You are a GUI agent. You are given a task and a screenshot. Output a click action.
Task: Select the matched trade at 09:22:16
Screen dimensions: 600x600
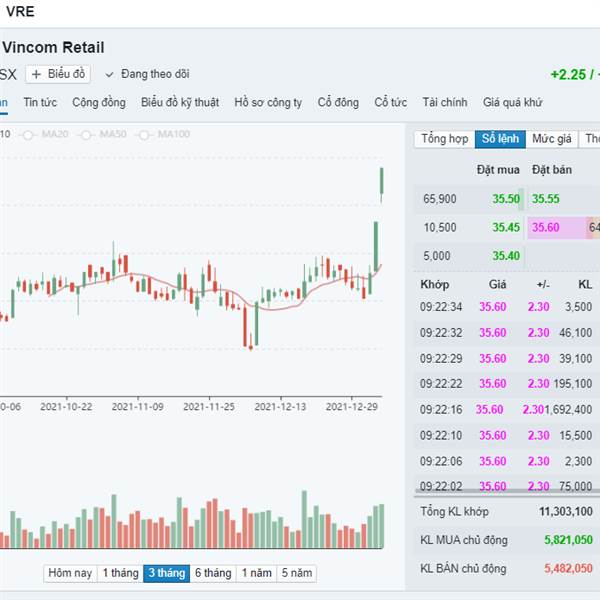(506, 409)
